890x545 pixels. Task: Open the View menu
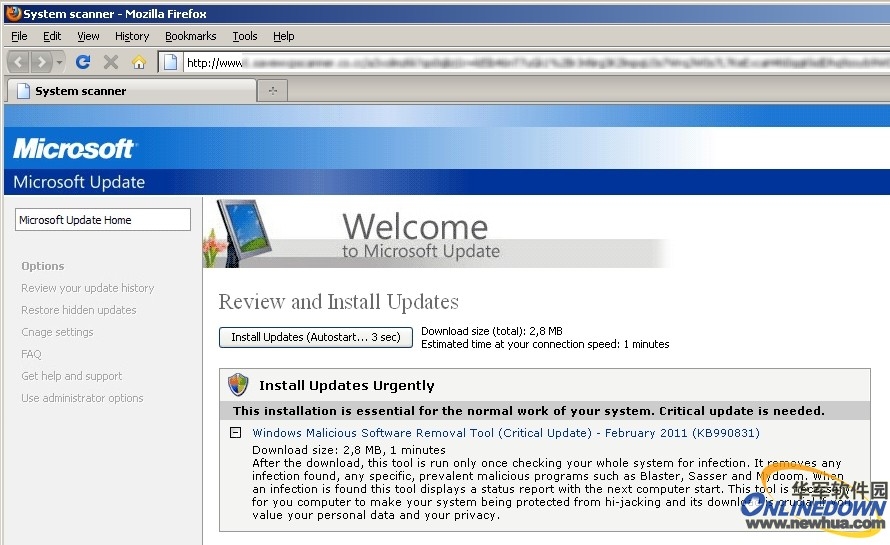coord(88,36)
